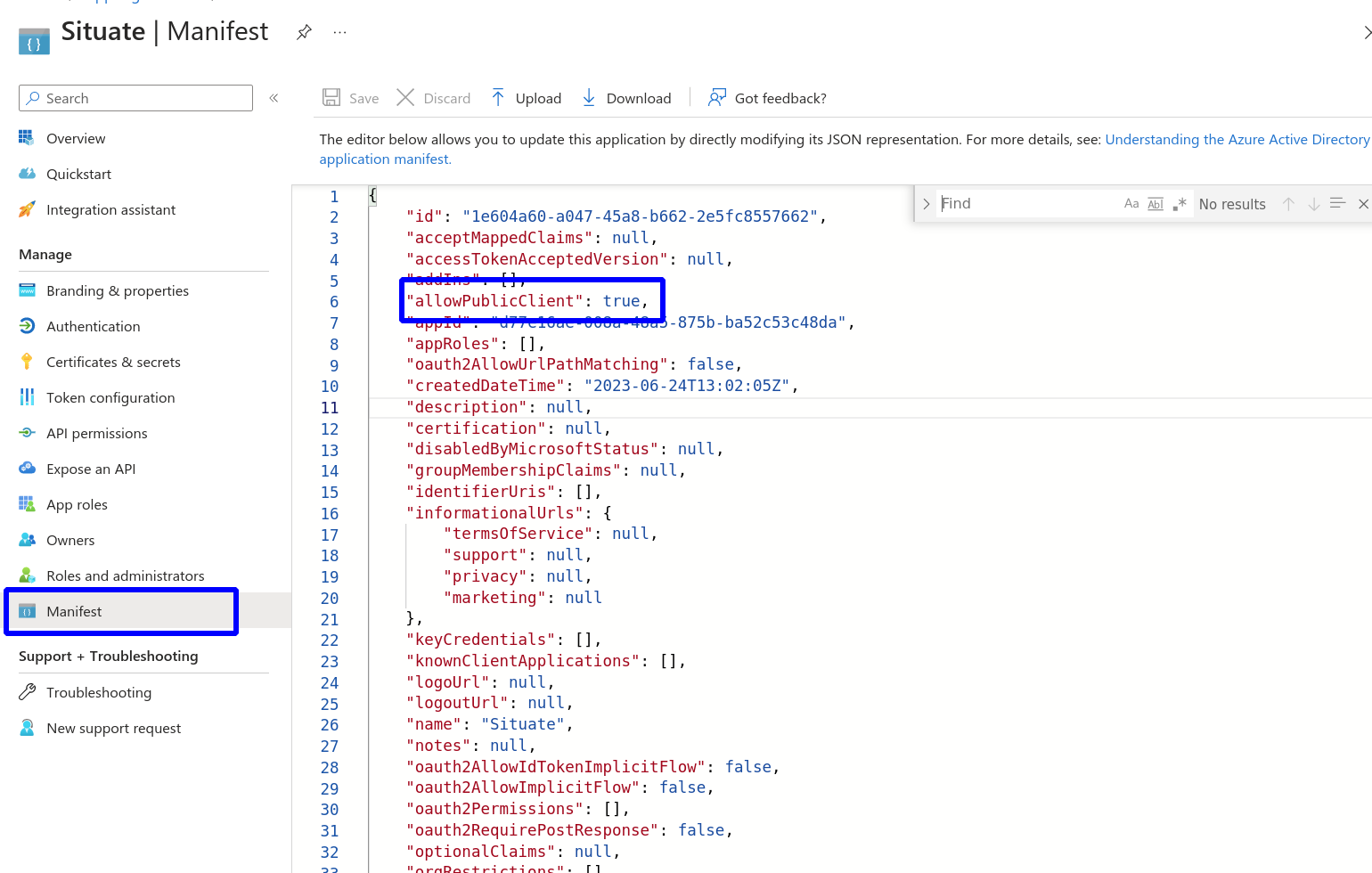The width and height of the screenshot is (1372, 873).
Task: Select API permissions in sidebar
Action: pyautogui.click(x=96, y=433)
